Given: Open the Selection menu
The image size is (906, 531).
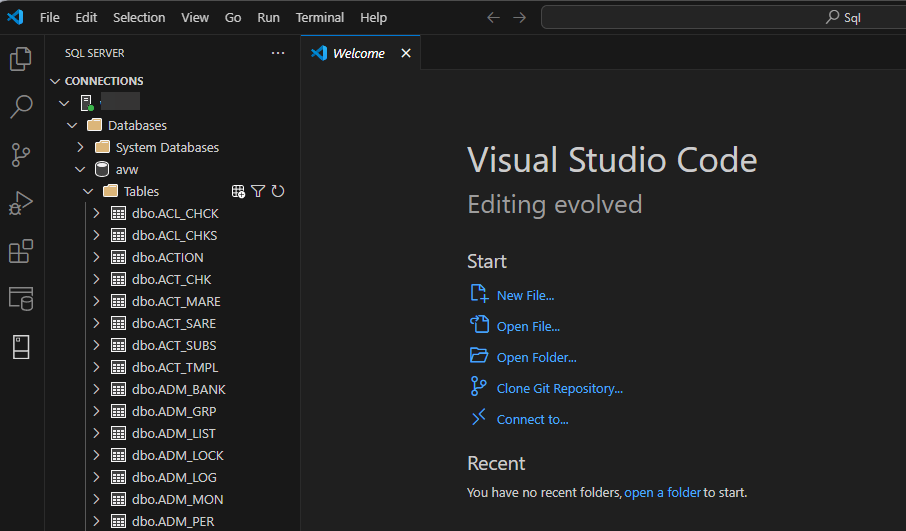Looking at the screenshot, I should pos(139,17).
